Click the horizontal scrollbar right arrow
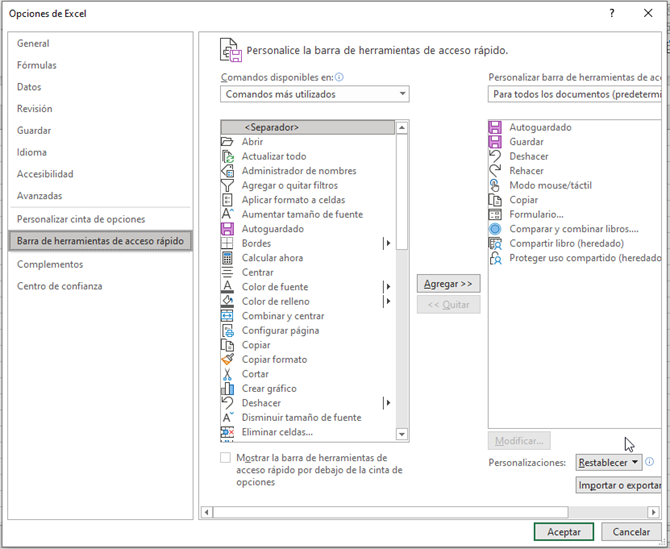 click(x=653, y=512)
